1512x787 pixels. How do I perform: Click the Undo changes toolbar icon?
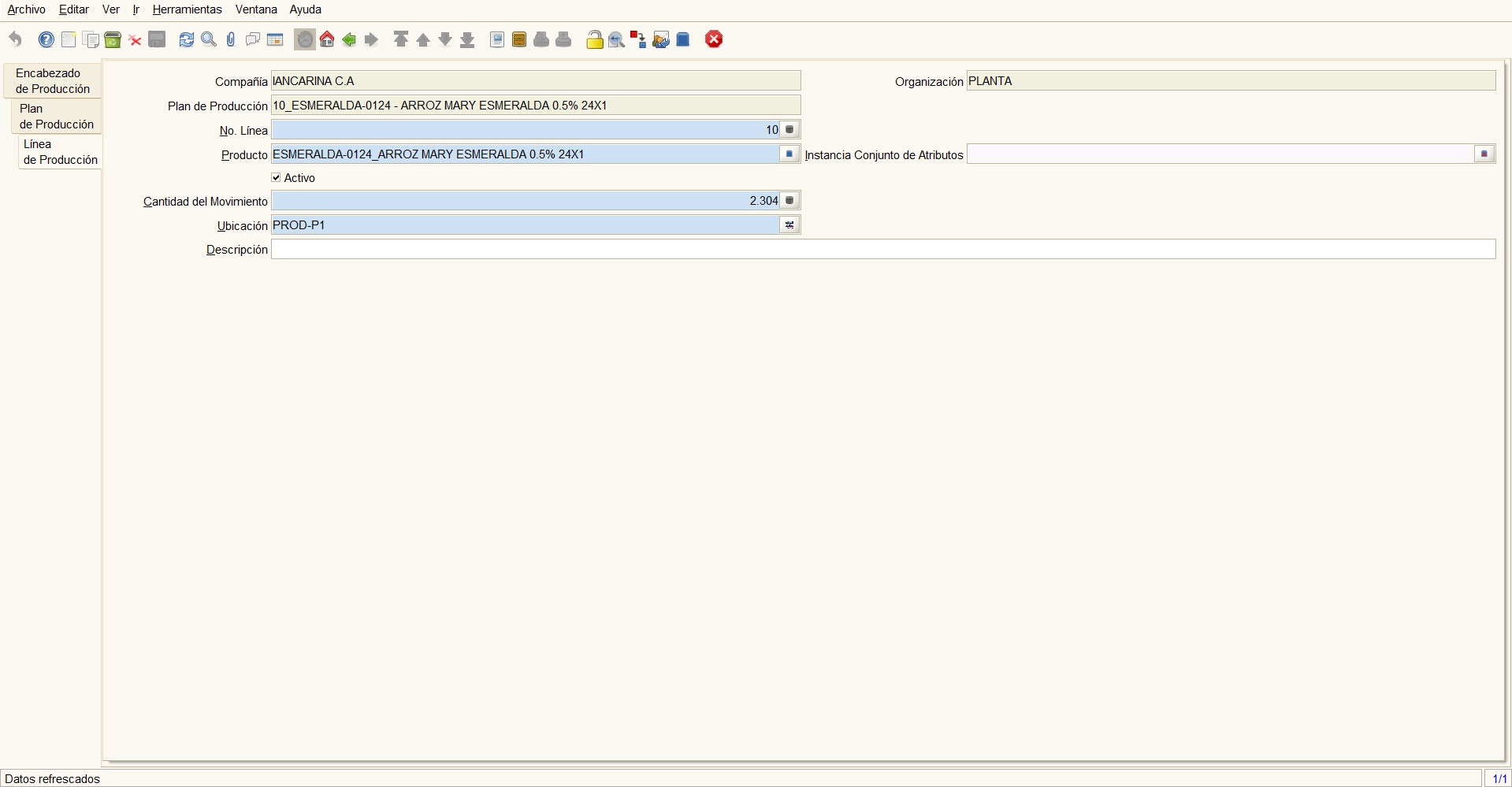[x=16, y=39]
